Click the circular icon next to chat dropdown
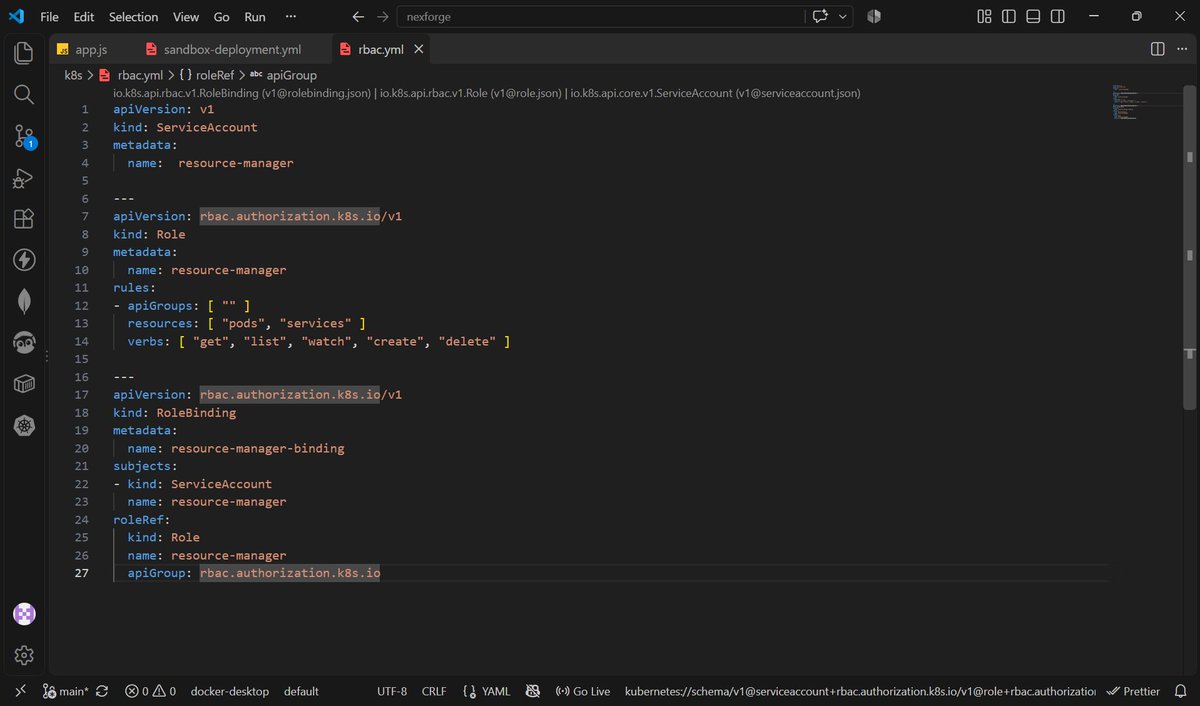The image size is (1200, 706). pos(873,17)
